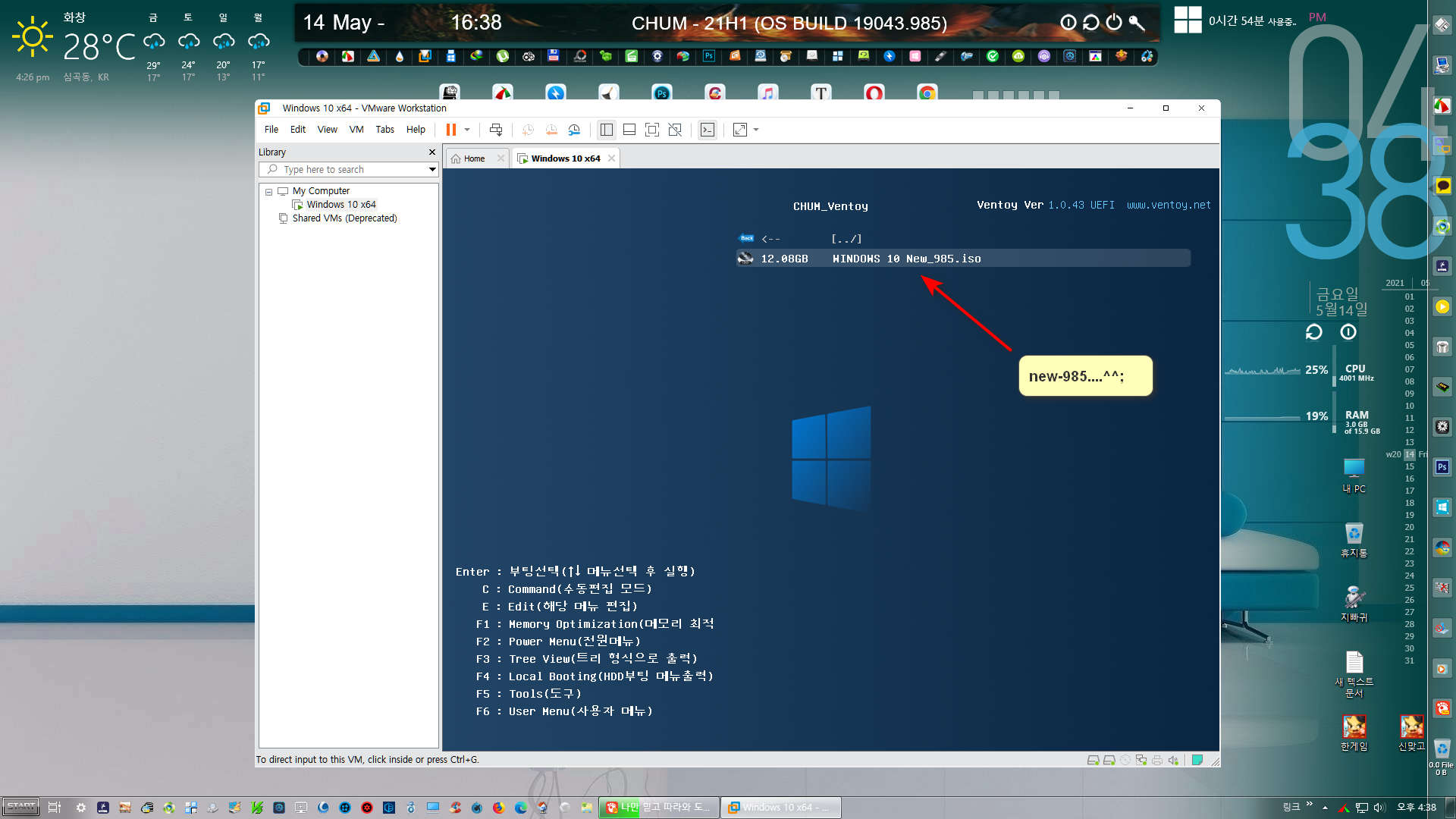Screen dimensions: 1456x819
Task: Toggle Unity mode in VMware toolbar
Action: click(x=675, y=130)
